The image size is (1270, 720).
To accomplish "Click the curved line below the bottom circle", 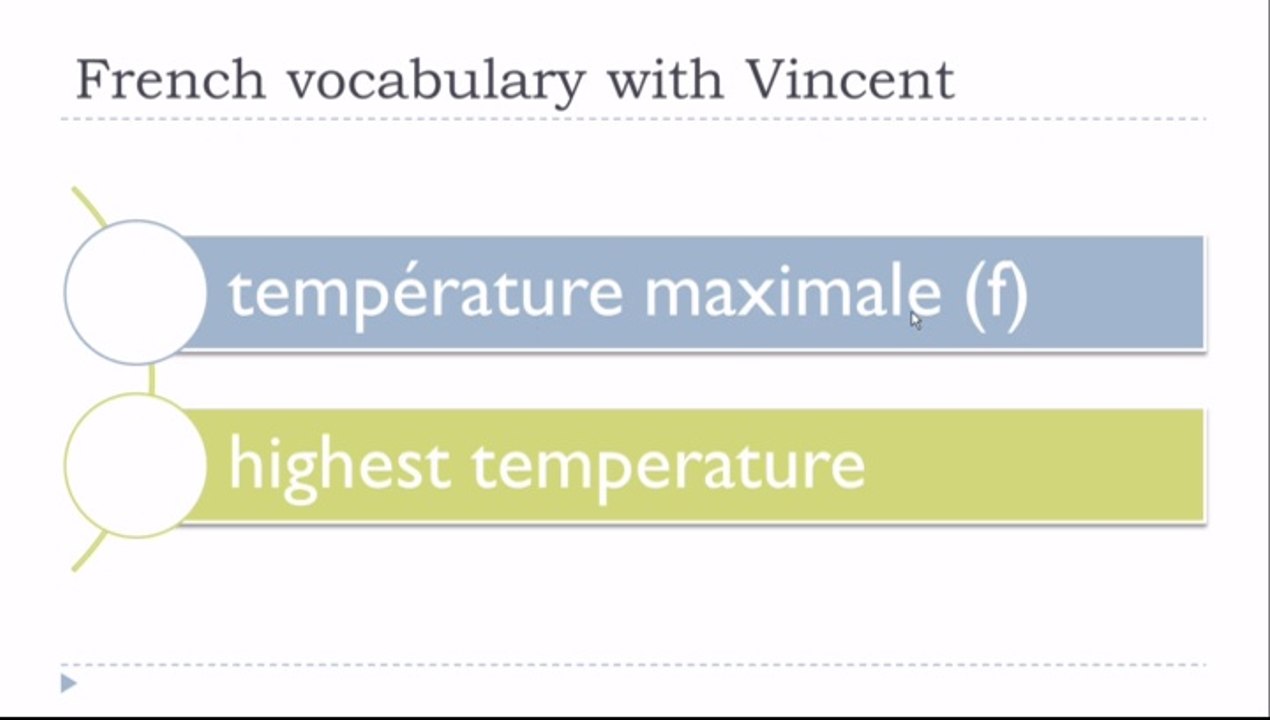I will (x=89, y=550).
